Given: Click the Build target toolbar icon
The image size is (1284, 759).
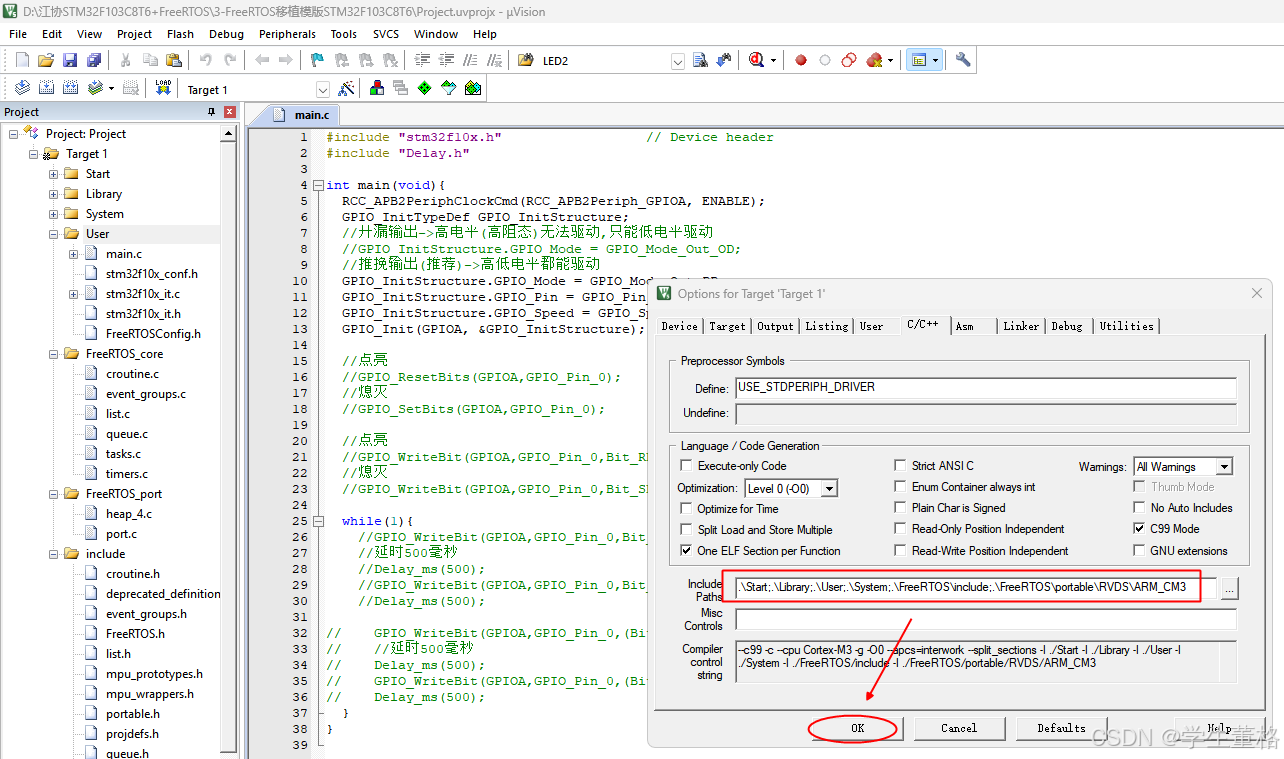Looking at the screenshot, I should (46, 88).
